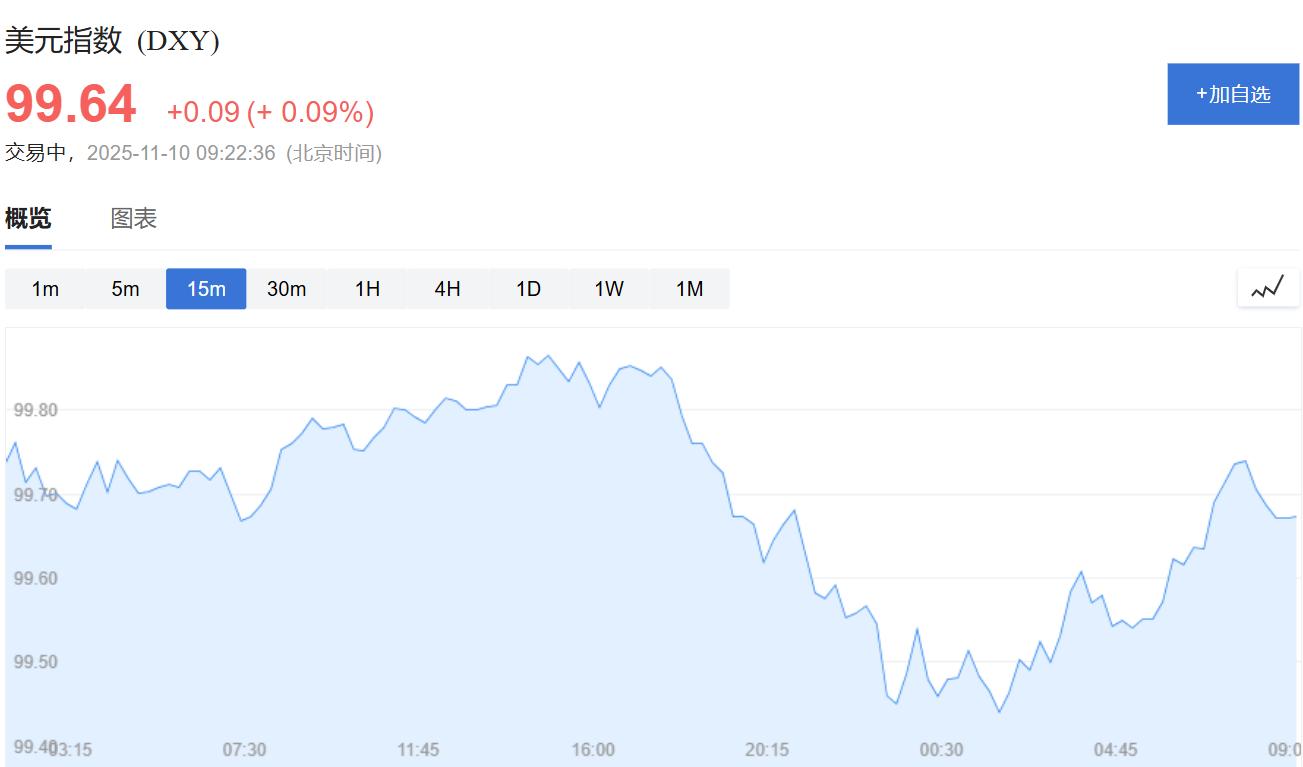Click the 07:30 time axis label
This screenshot has height=767, width=1303.
244,750
